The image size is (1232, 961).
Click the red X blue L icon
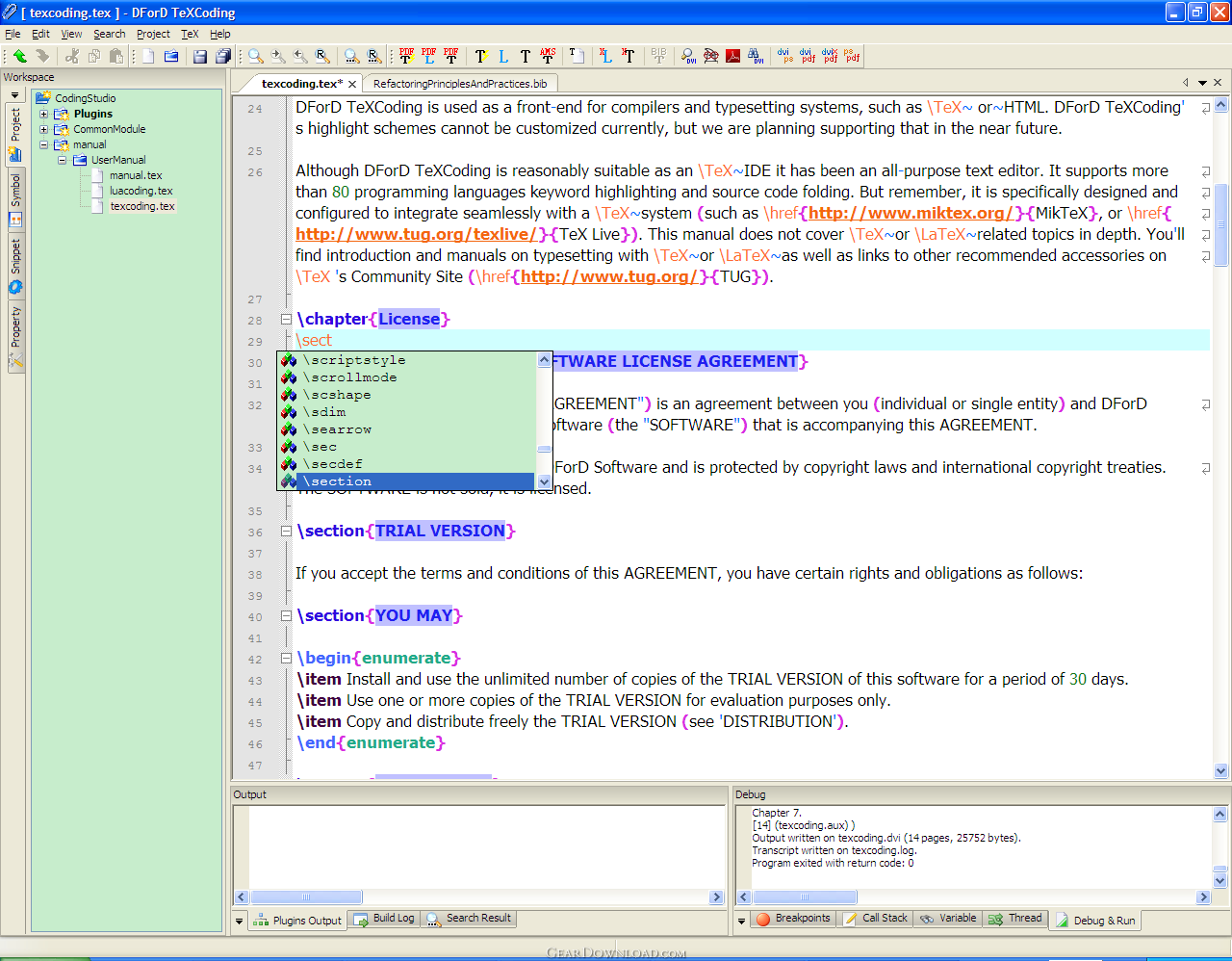pyautogui.click(x=605, y=56)
